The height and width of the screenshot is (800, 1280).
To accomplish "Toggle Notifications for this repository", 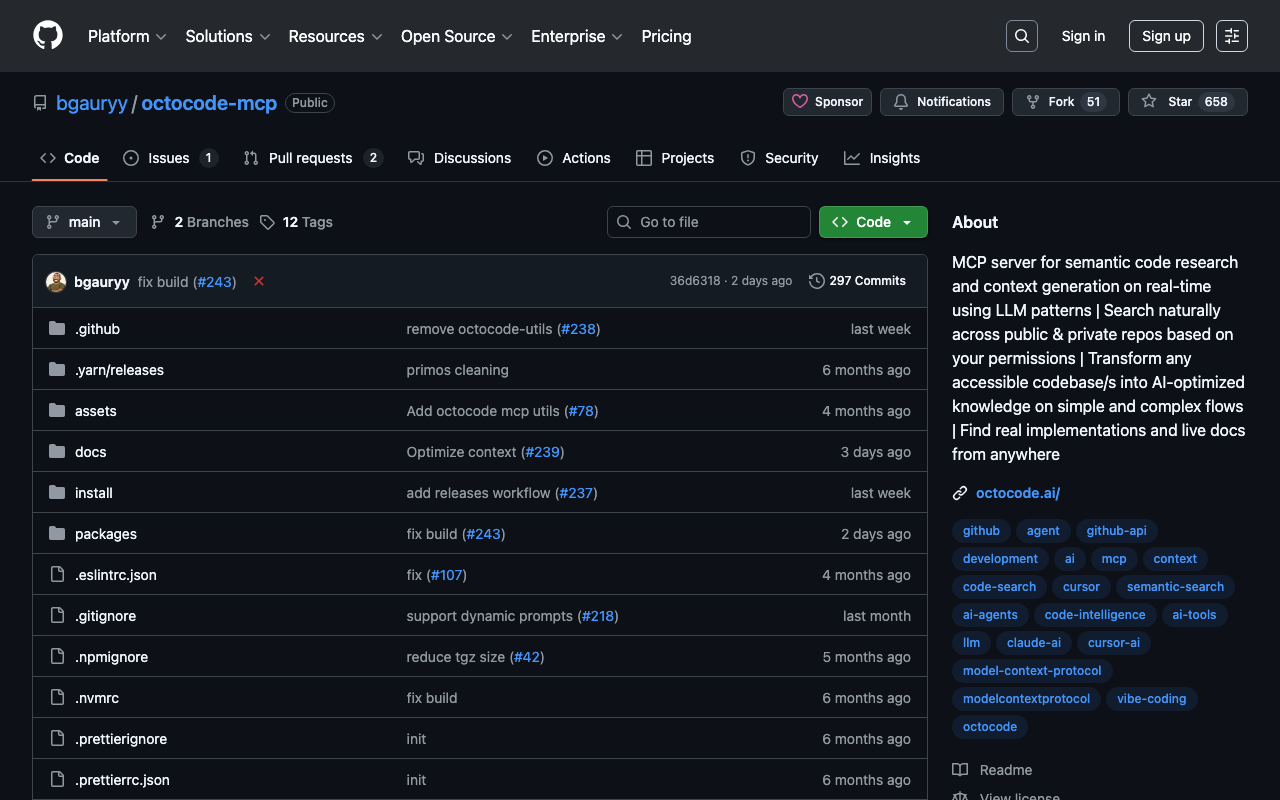I will 941,102.
